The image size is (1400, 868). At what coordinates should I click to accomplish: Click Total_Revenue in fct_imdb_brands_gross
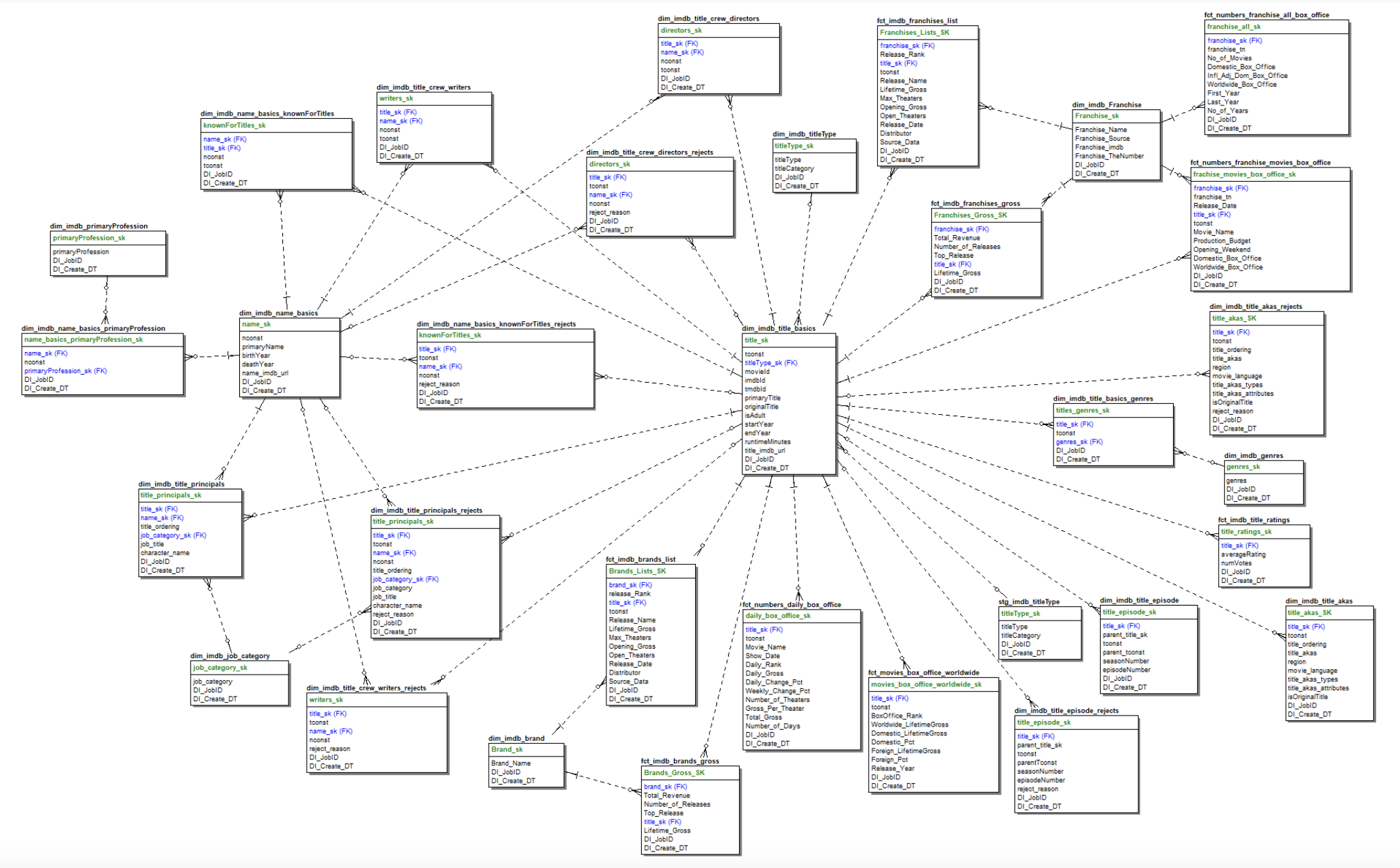667,796
